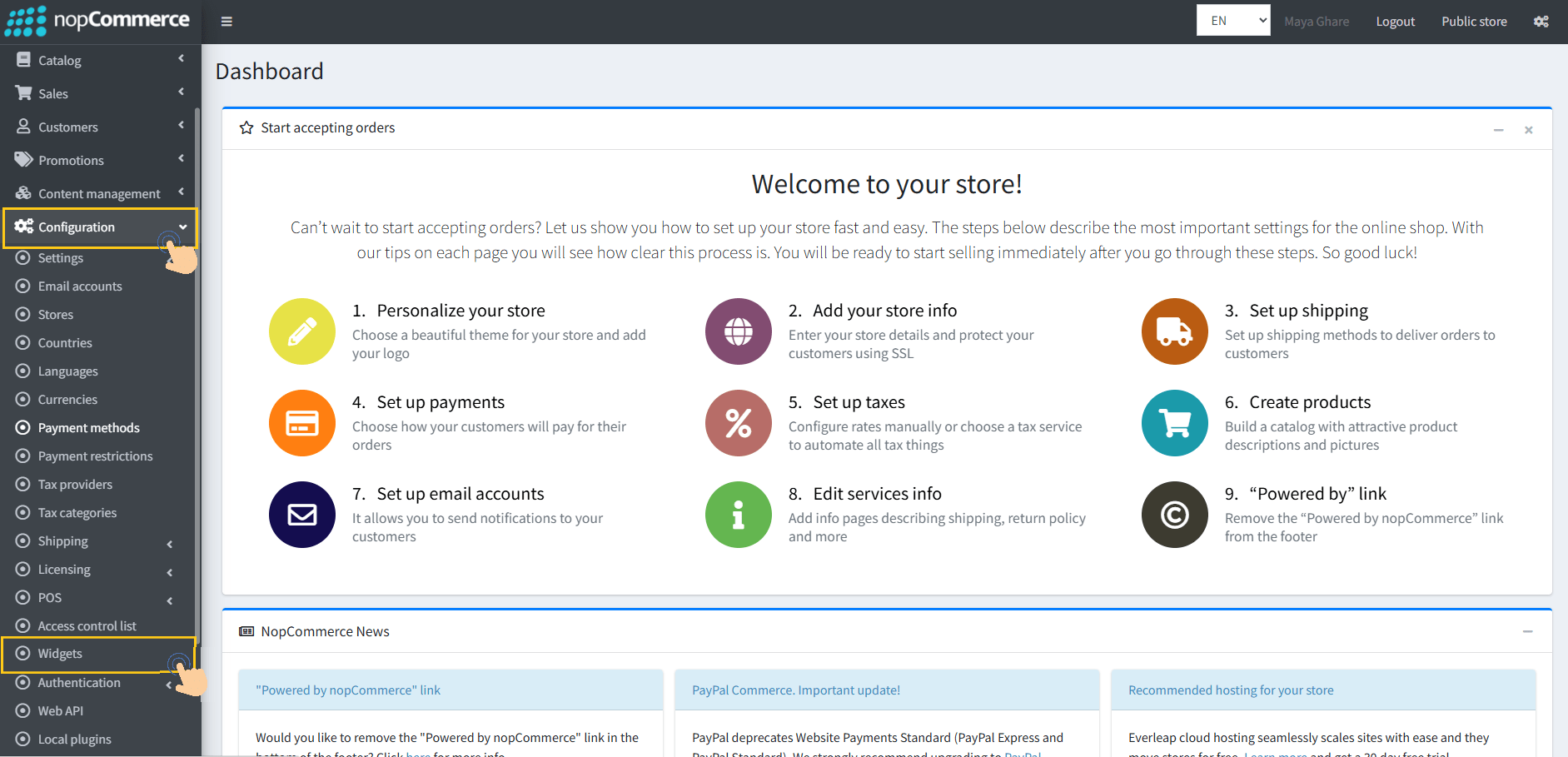Click the Logout link
The width and height of the screenshot is (1568, 757).
pyautogui.click(x=1395, y=22)
